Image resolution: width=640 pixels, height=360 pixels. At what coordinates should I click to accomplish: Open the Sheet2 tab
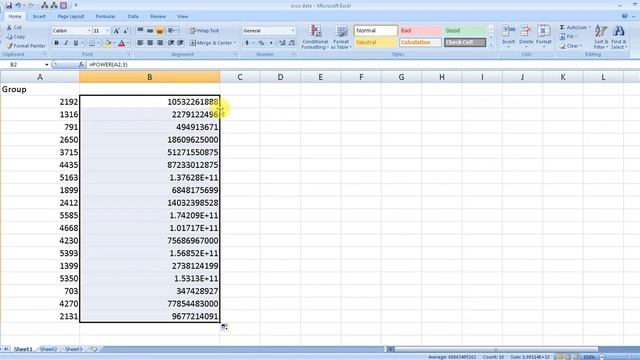pos(48,349)
